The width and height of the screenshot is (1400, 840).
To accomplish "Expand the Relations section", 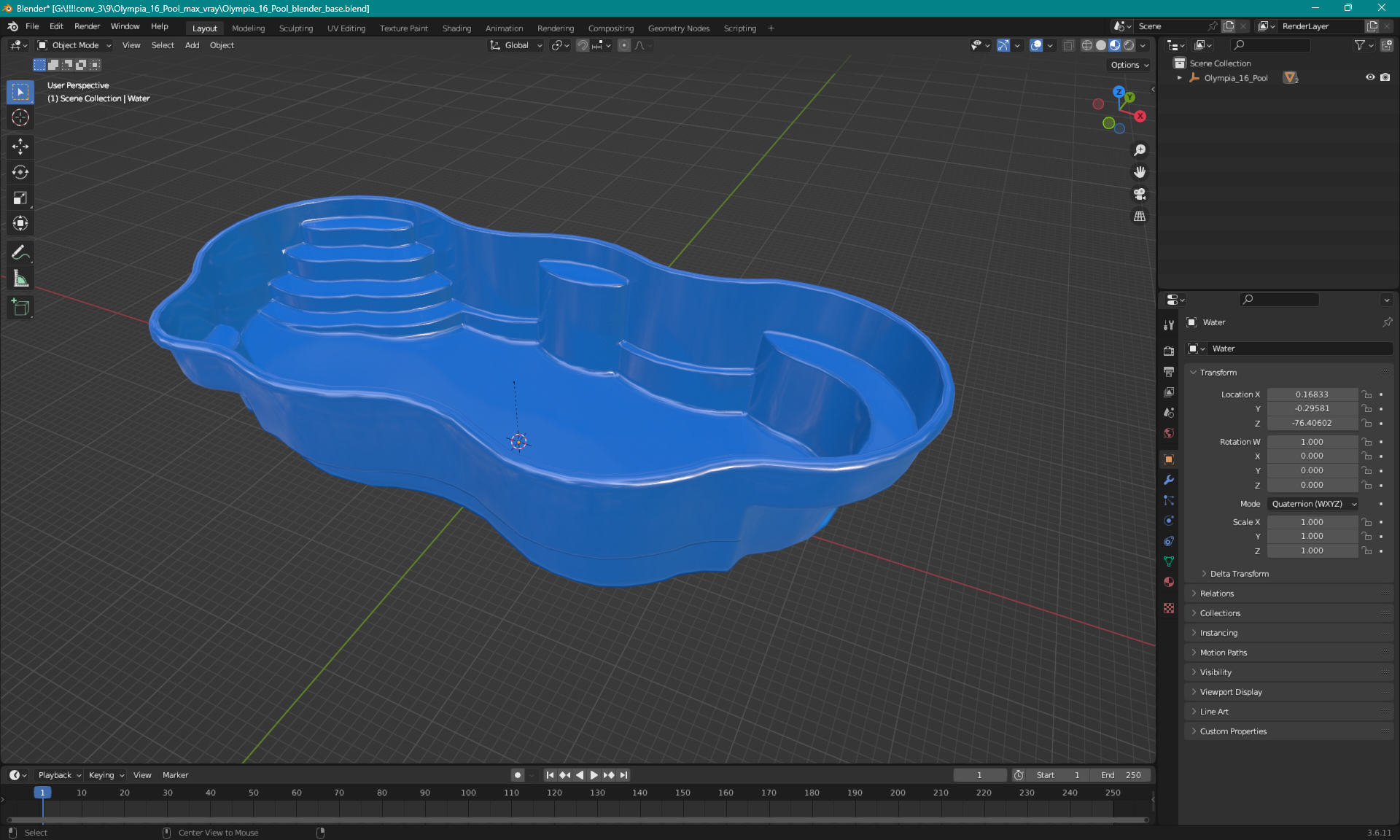I will coord(1216,593).
